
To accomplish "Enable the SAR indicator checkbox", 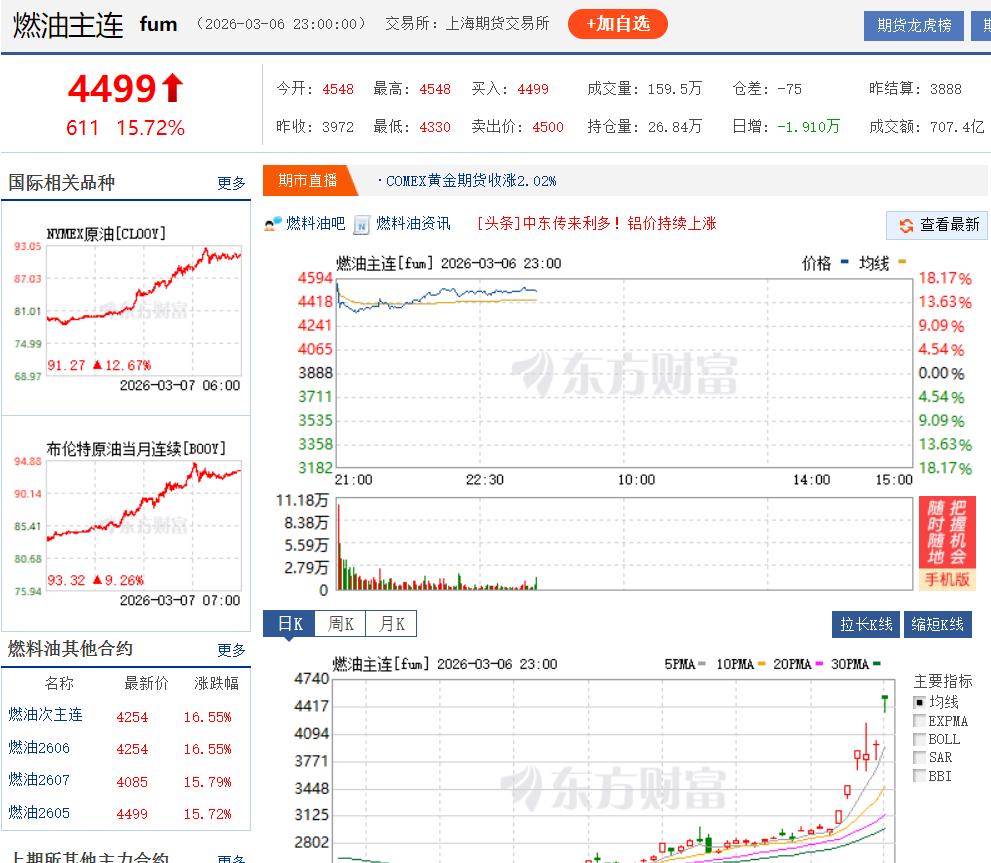I will click(x=920, y=757).
